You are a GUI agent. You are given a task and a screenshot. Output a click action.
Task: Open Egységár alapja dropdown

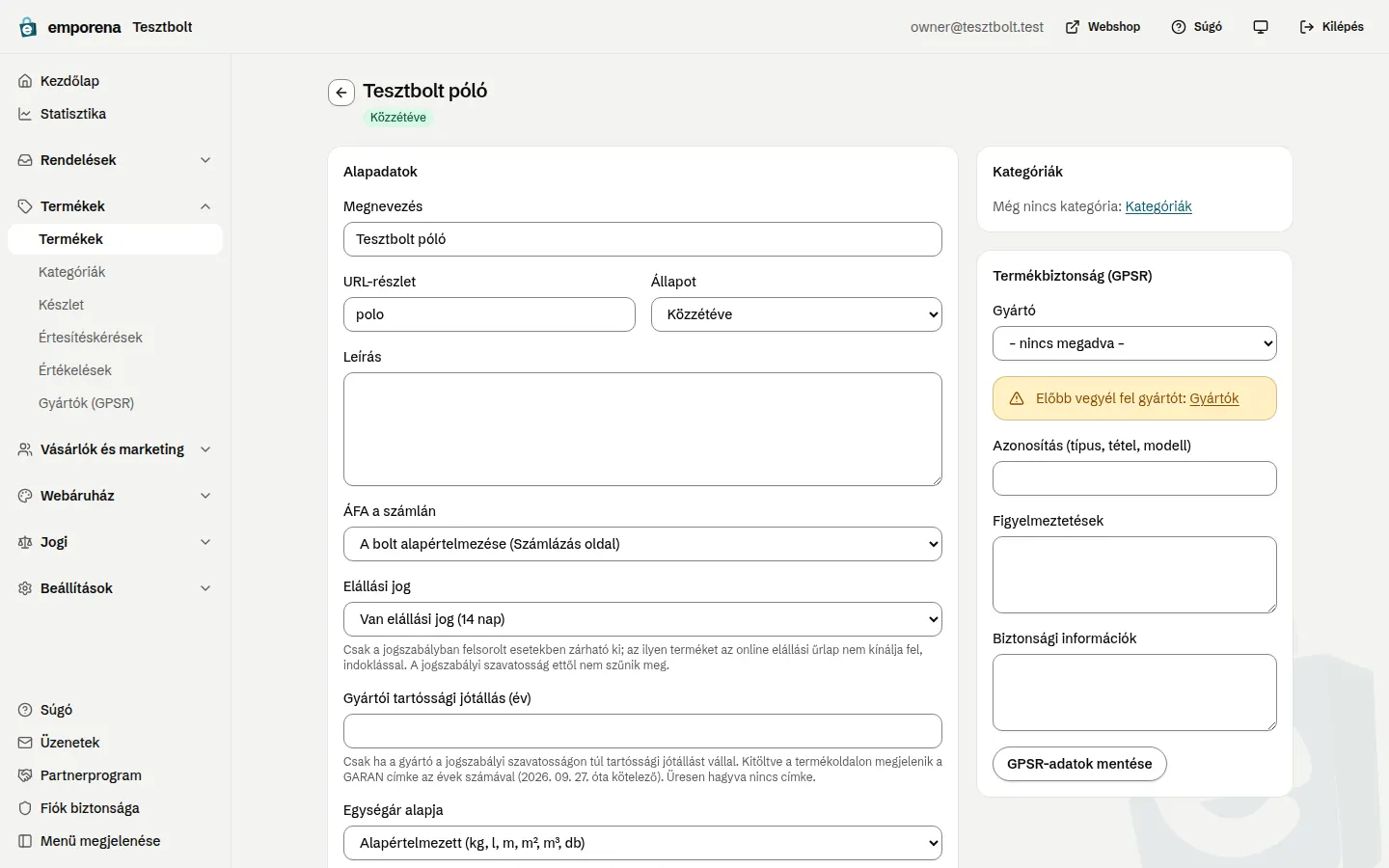[642, 843]
